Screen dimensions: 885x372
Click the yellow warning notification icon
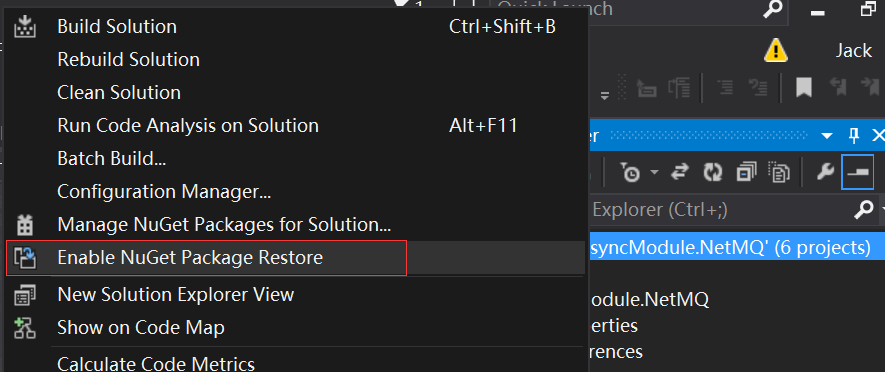click(776, 50)
